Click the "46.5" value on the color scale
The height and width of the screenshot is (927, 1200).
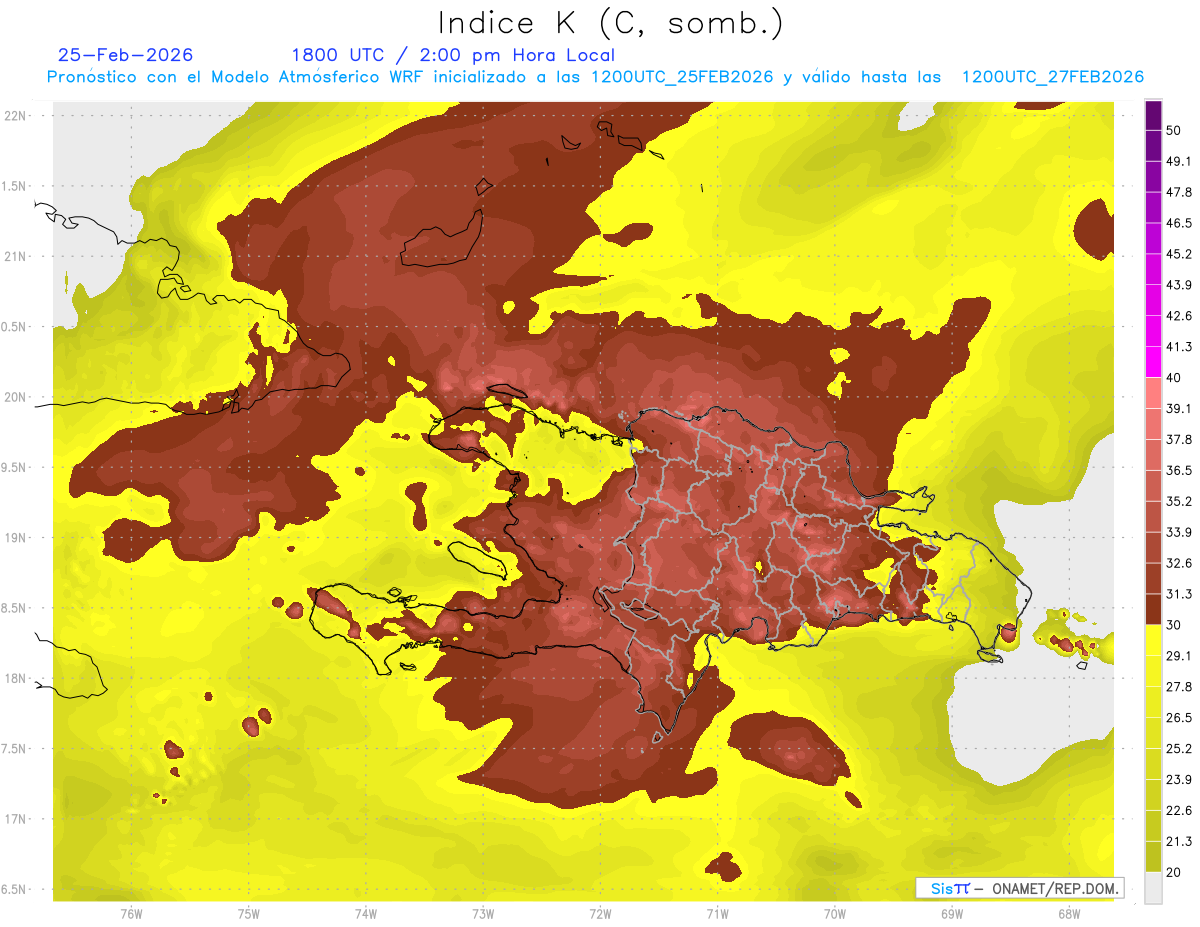[x=1179, y=222]
